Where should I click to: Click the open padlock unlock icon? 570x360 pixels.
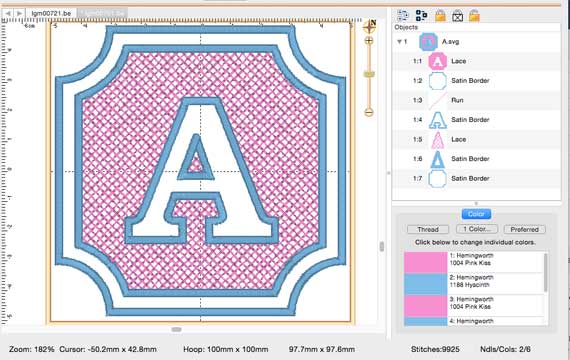coord(474,15)
